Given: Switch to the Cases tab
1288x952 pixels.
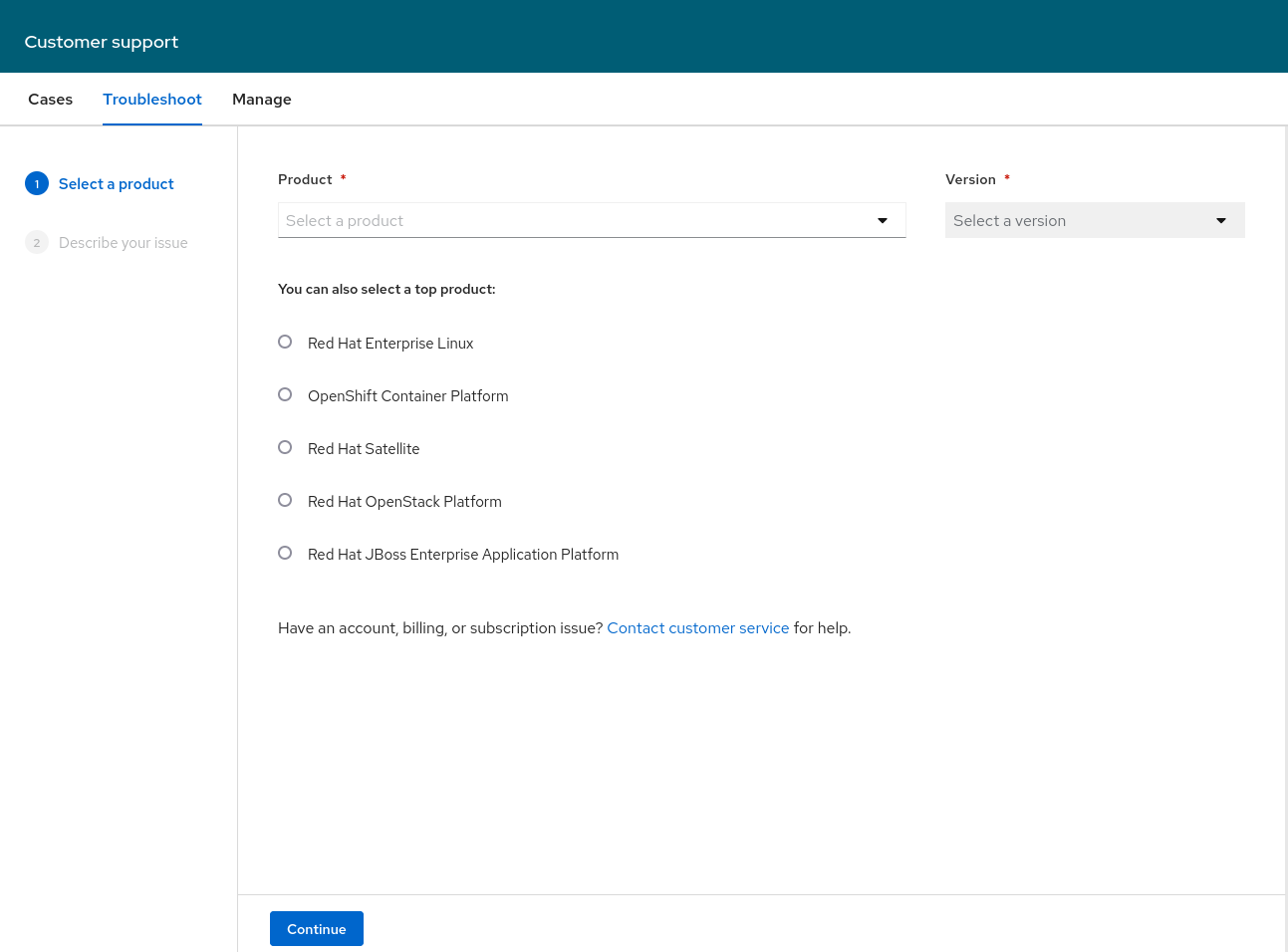Looking at the screenshot, I should point(51,100).
